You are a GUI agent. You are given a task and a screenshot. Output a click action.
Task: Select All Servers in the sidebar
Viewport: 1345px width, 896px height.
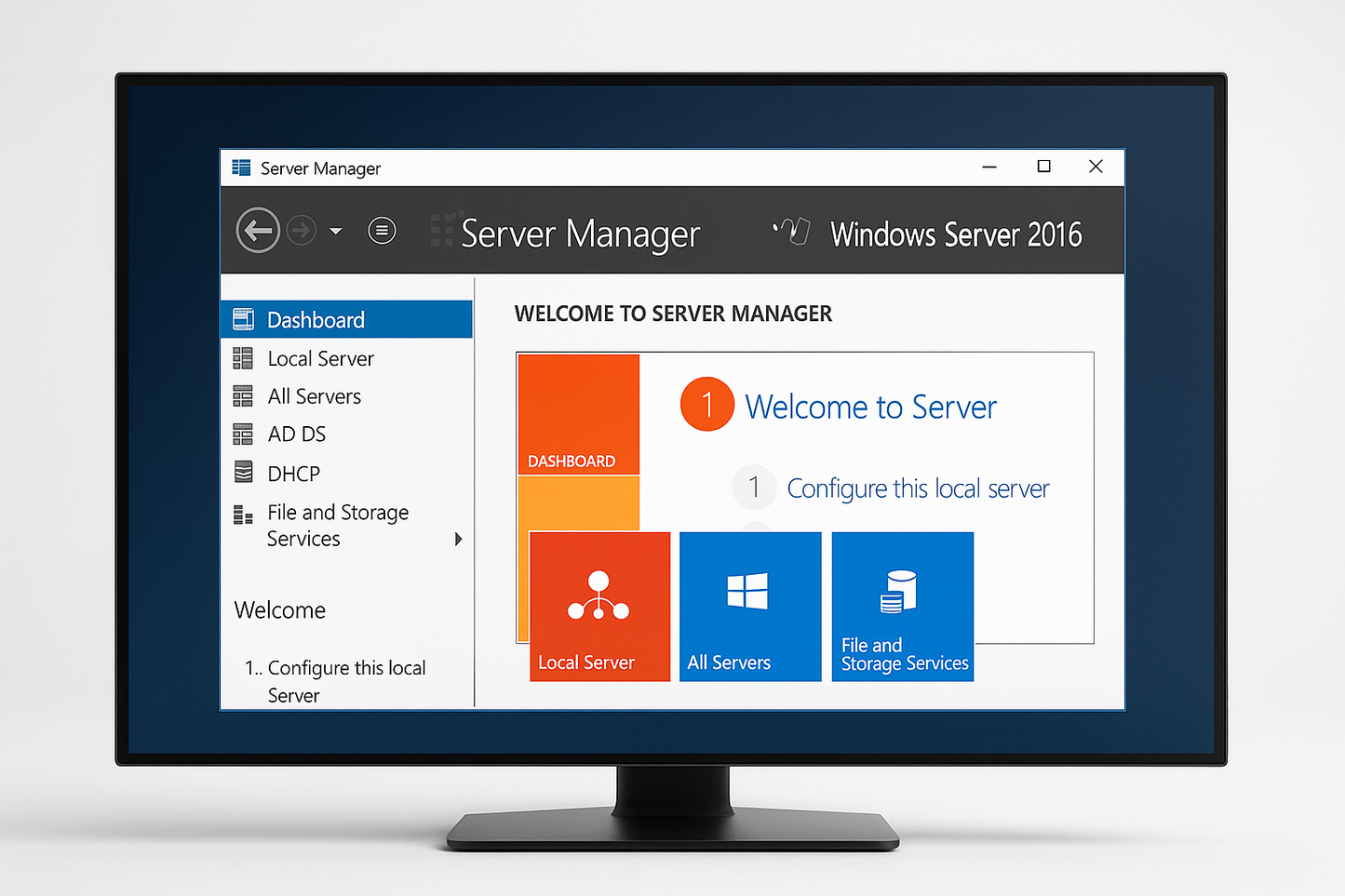click(x=314, y=395)
